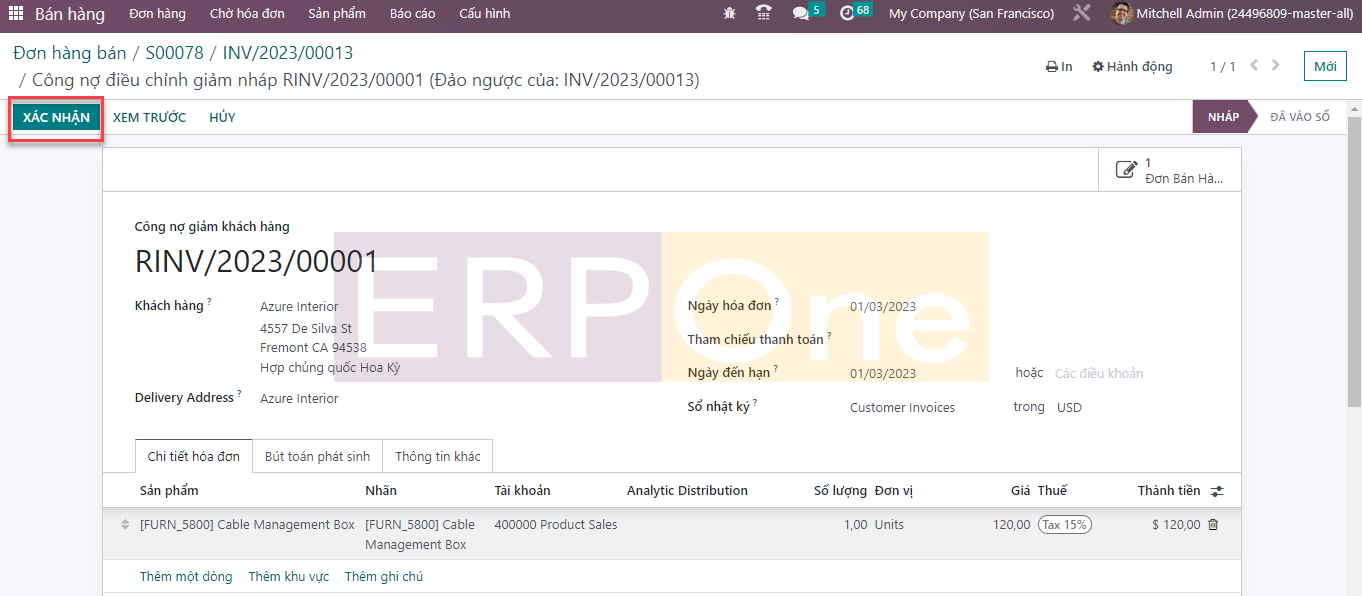Image resolution: width=1362 pixels, height=596 pixels.
Task: Open the Hành động dropdown
Action: point(1132,67)
